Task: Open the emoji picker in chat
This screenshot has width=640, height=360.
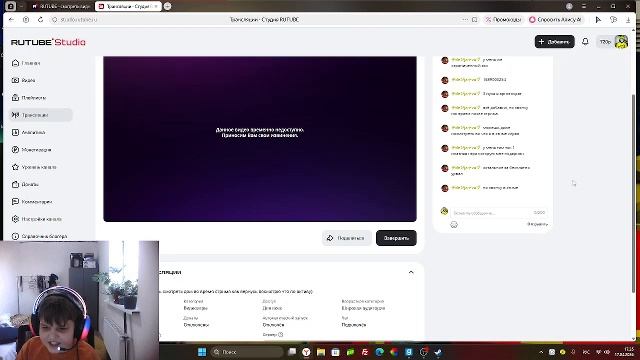Action: point(454,224)
